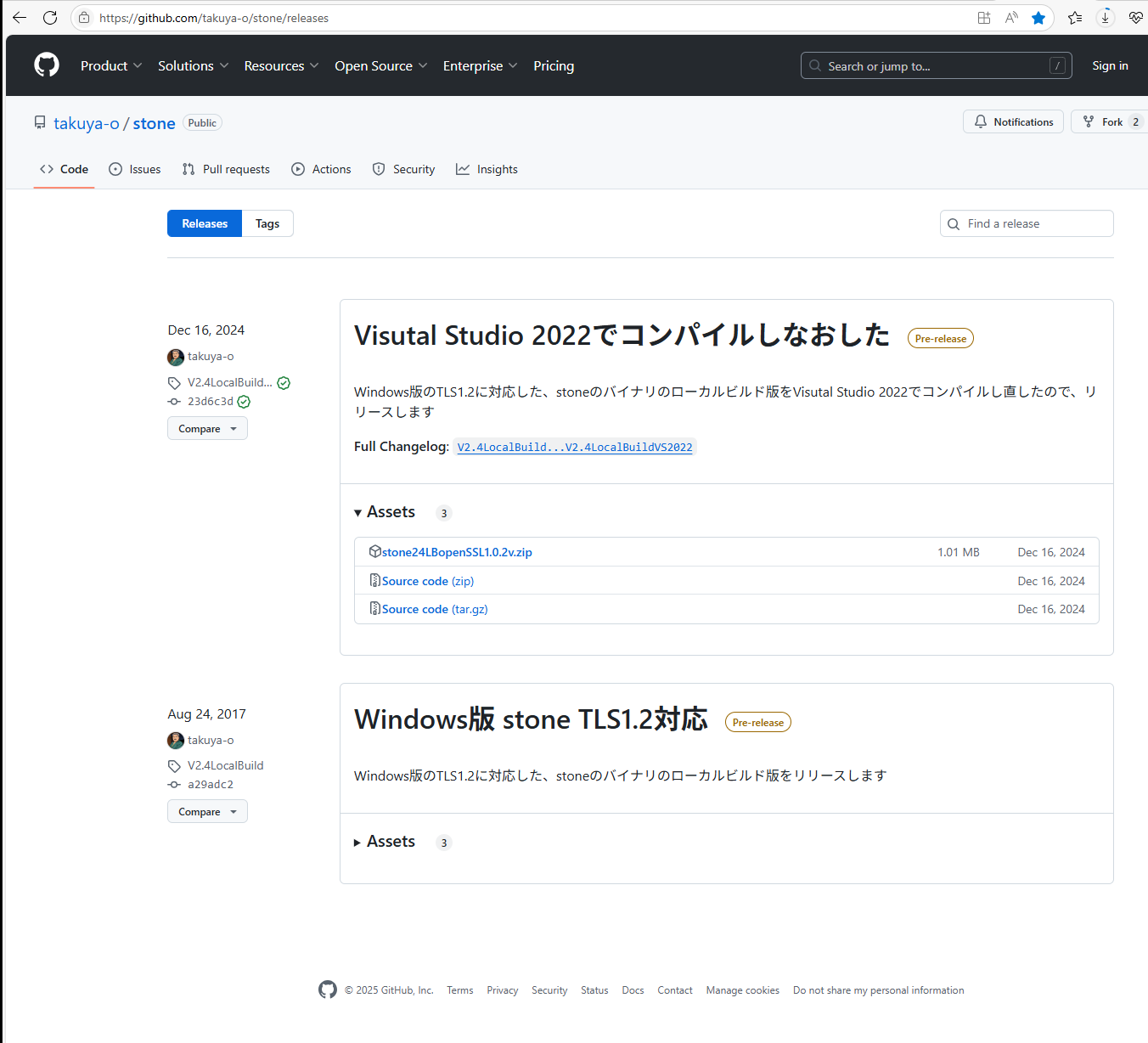Click the verified check next to commit 23d6c3d
This screenshot has height=1043, width=1148.
point(244,402)
